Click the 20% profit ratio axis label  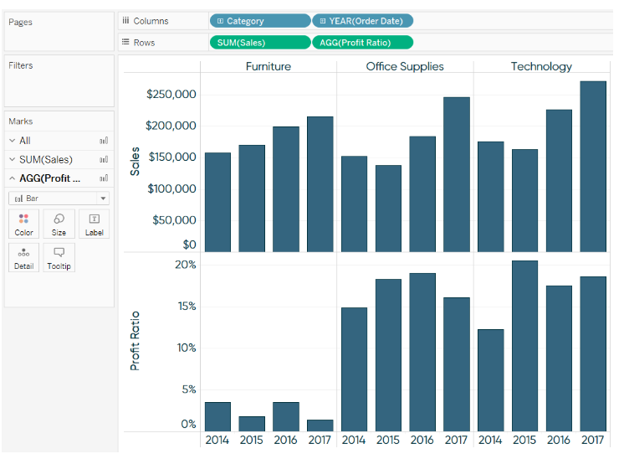(185, 265)
